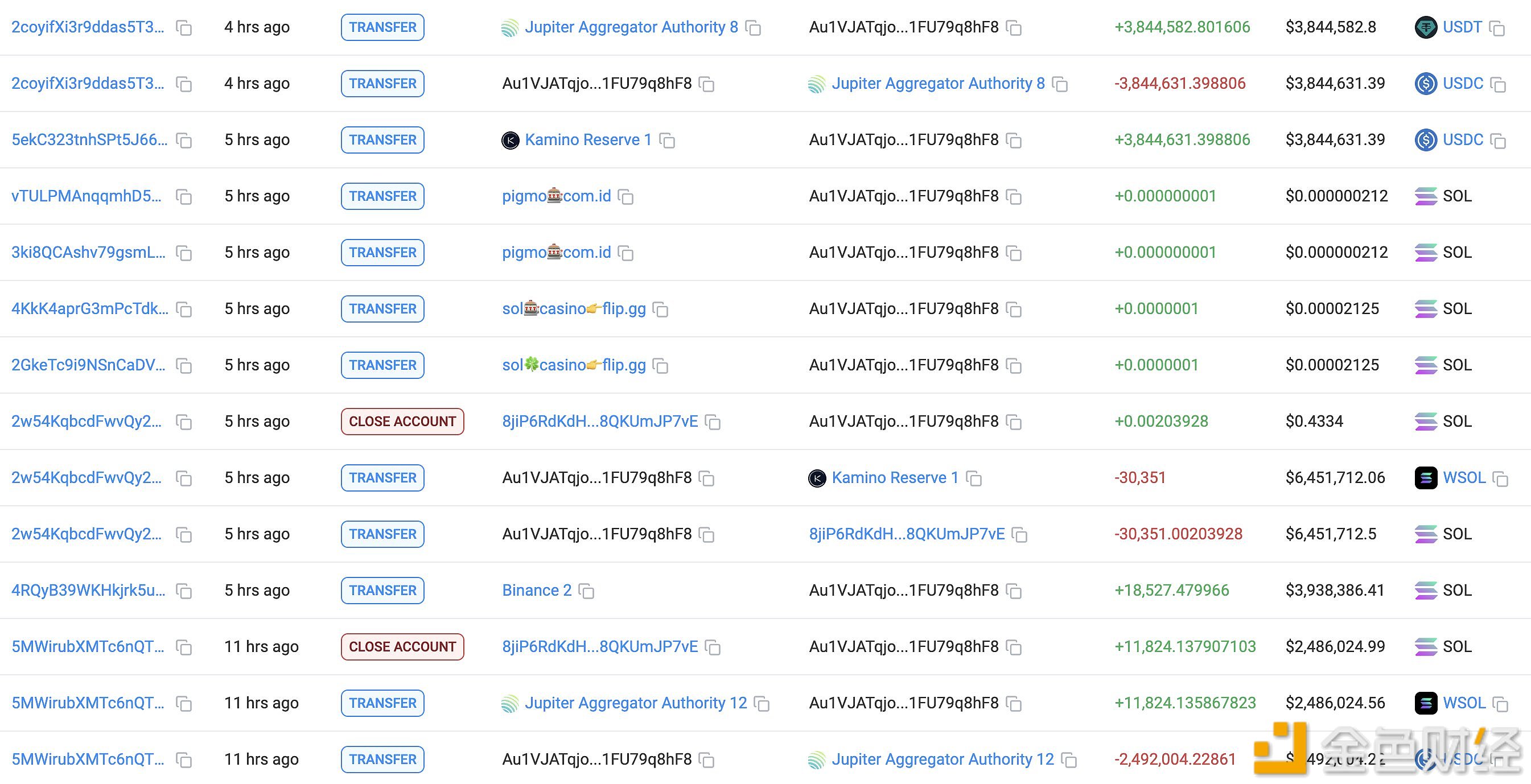This screenshot has height=784, width=1531.
Task: Click the Kamino logo in the 5ekC323 row
Action: [511, 140]
